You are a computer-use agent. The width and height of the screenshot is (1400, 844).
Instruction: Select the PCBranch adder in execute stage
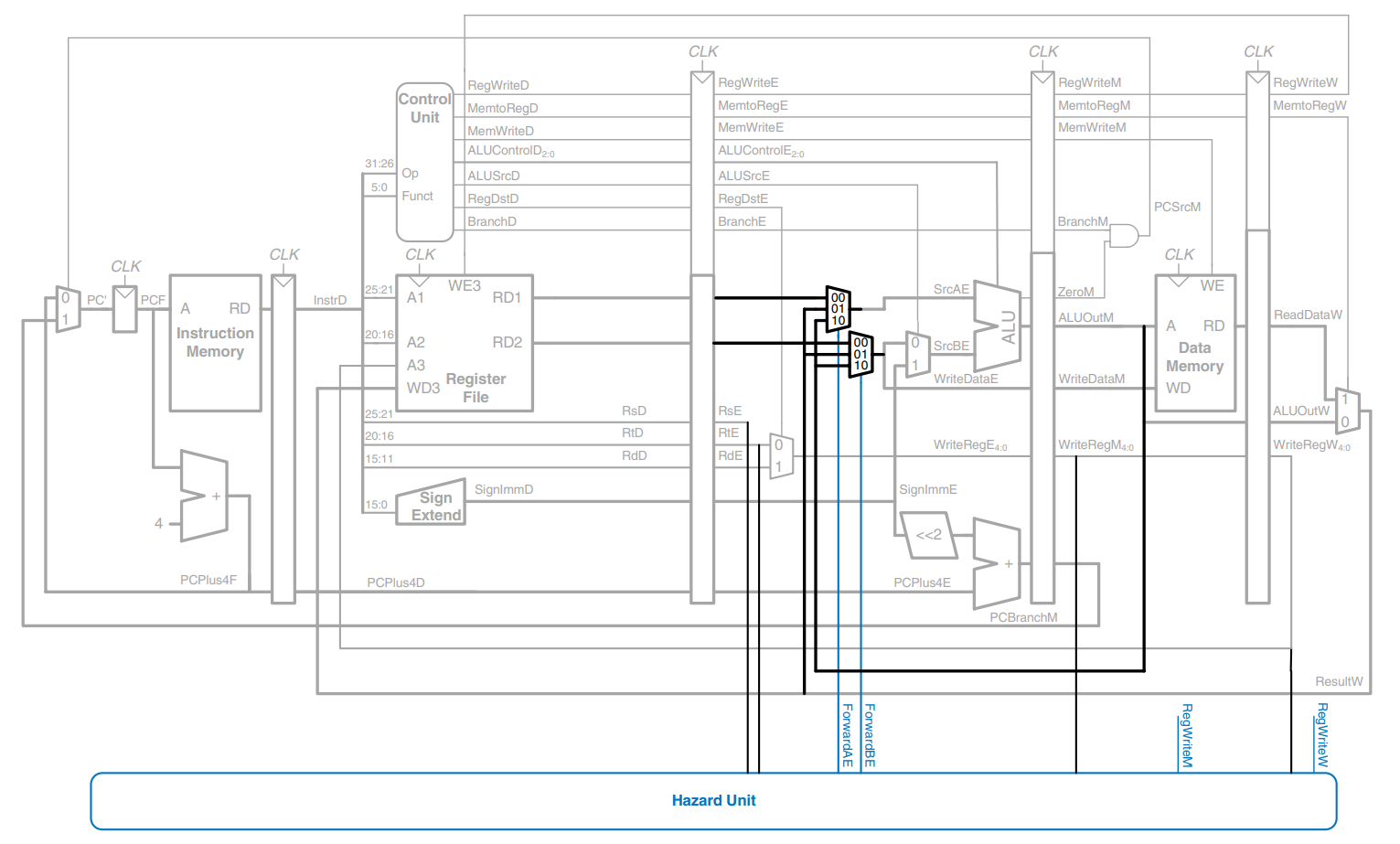[996, 564]
